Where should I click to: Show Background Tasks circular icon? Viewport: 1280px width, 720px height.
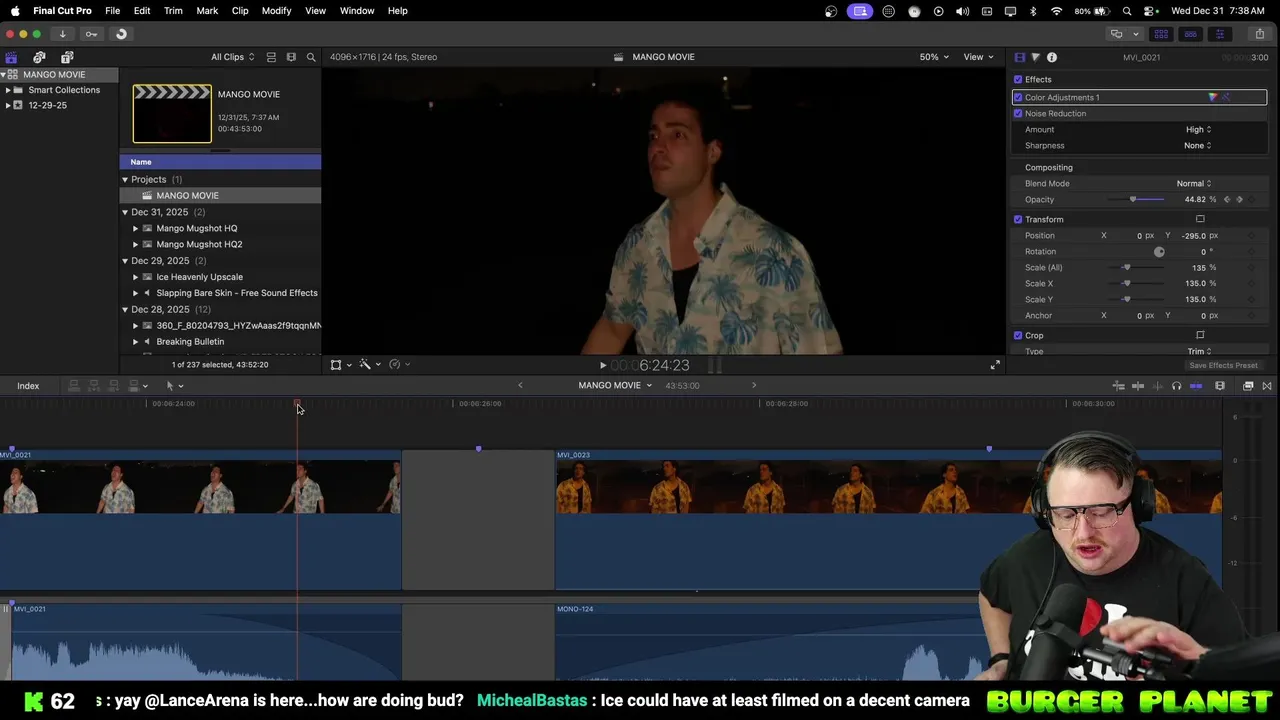click(x=121, y=34)
